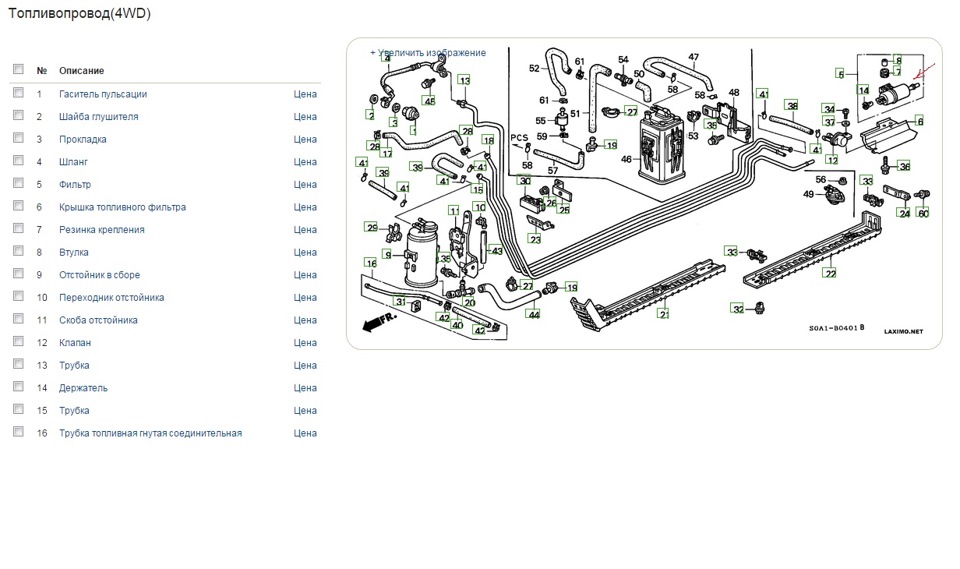Click callout 60 at the right edge
Viewport: 960px width, 569px height.
(x=923, y=213)
